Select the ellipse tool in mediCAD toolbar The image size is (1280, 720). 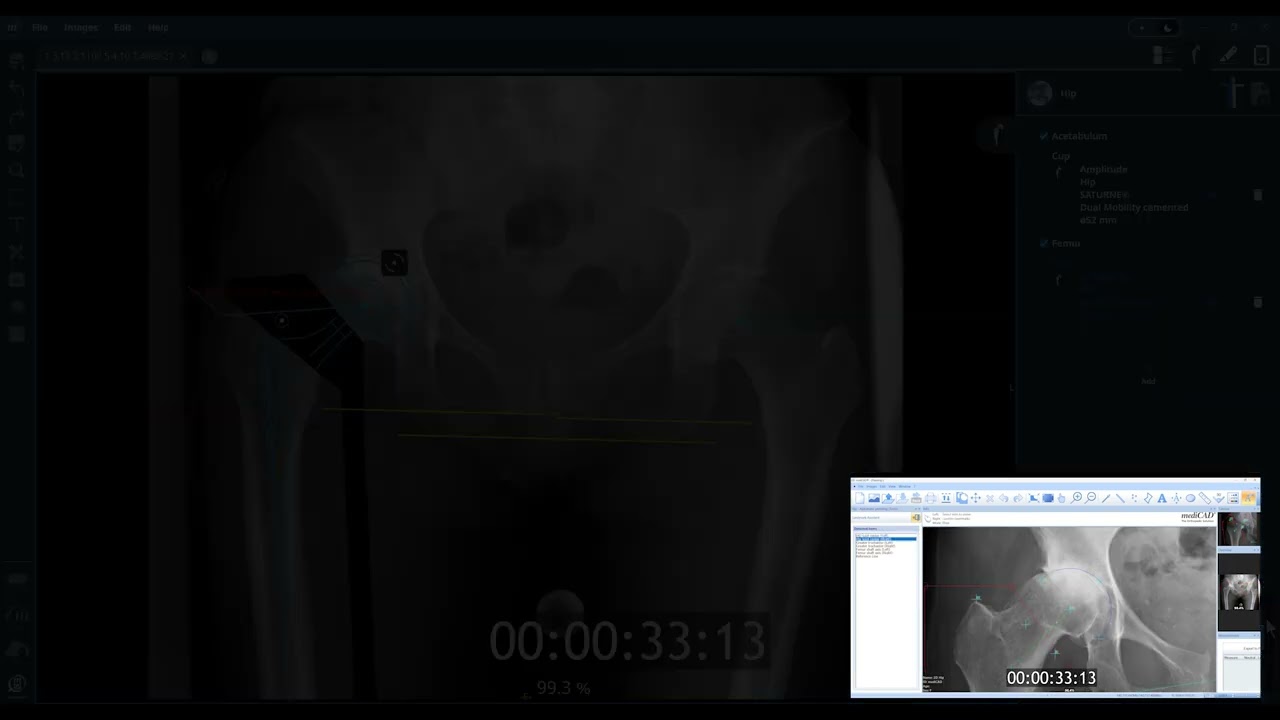(x=1190, y=498)
